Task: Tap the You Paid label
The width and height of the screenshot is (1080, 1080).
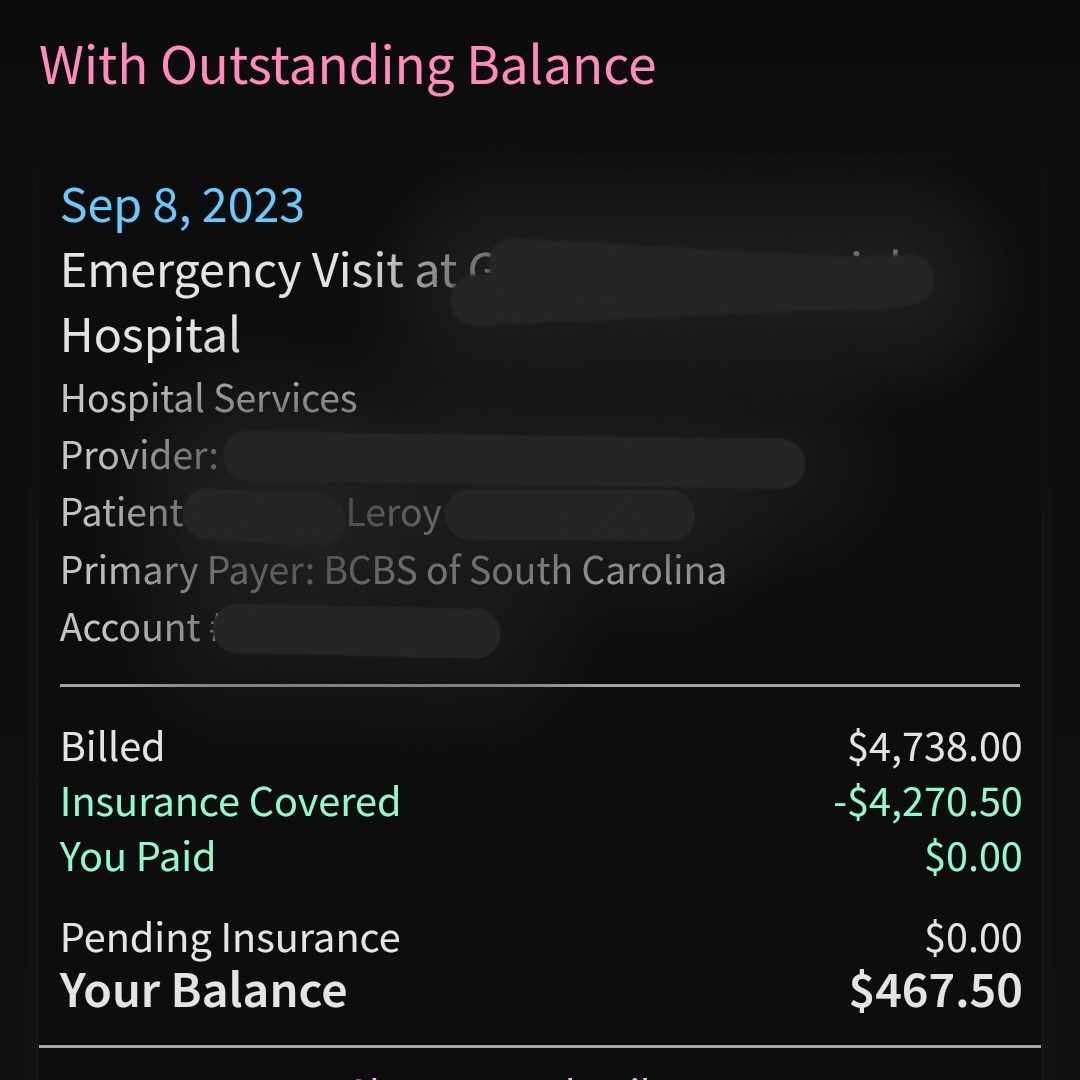Action: (138, 857)
